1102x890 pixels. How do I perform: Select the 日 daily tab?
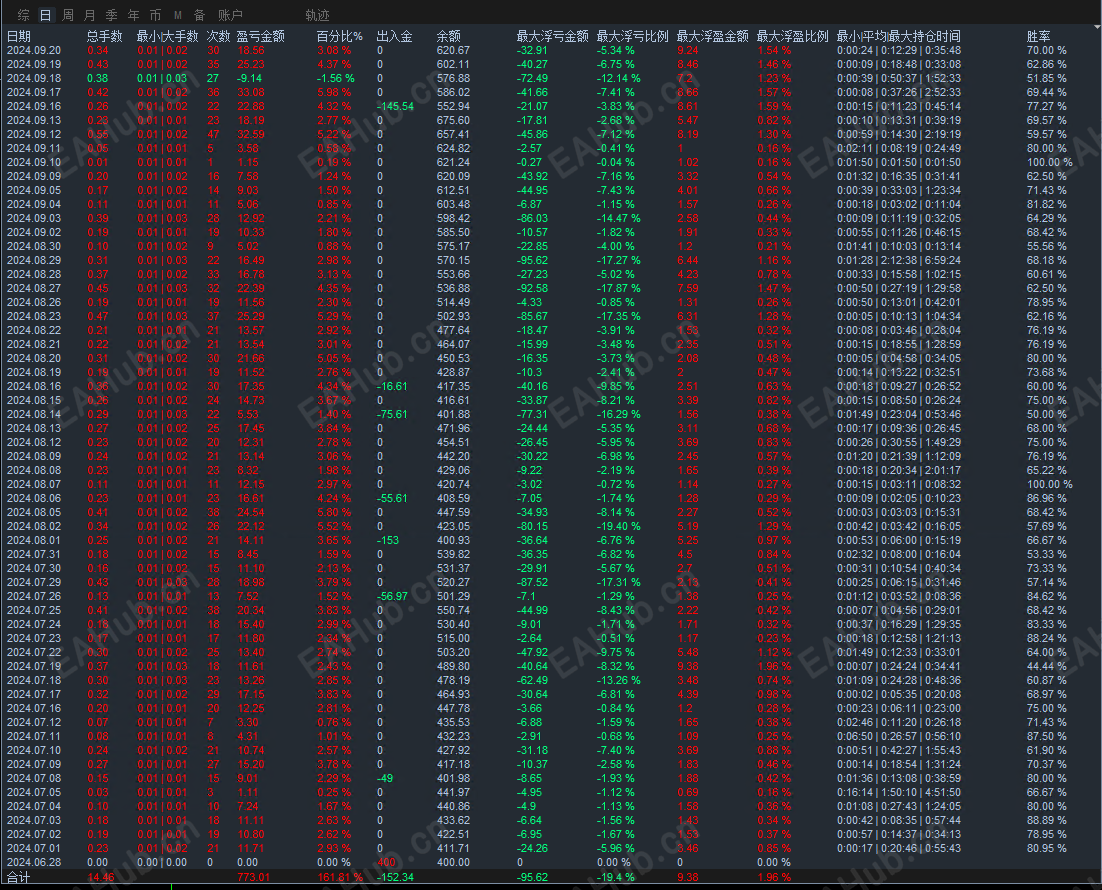click(x=45, y=15)
